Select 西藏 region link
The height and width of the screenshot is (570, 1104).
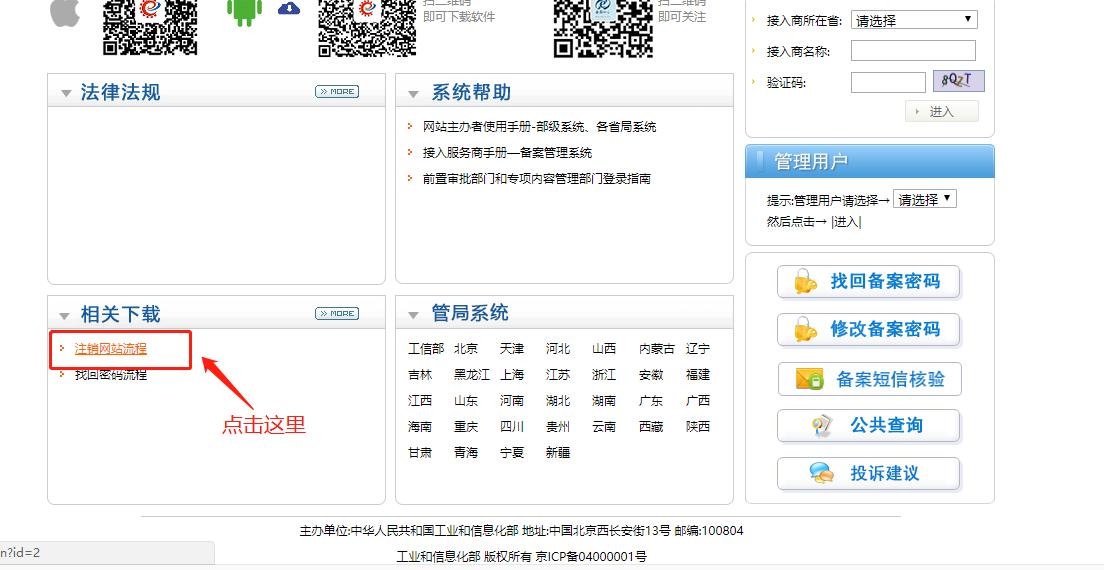(x=651, y=426)
